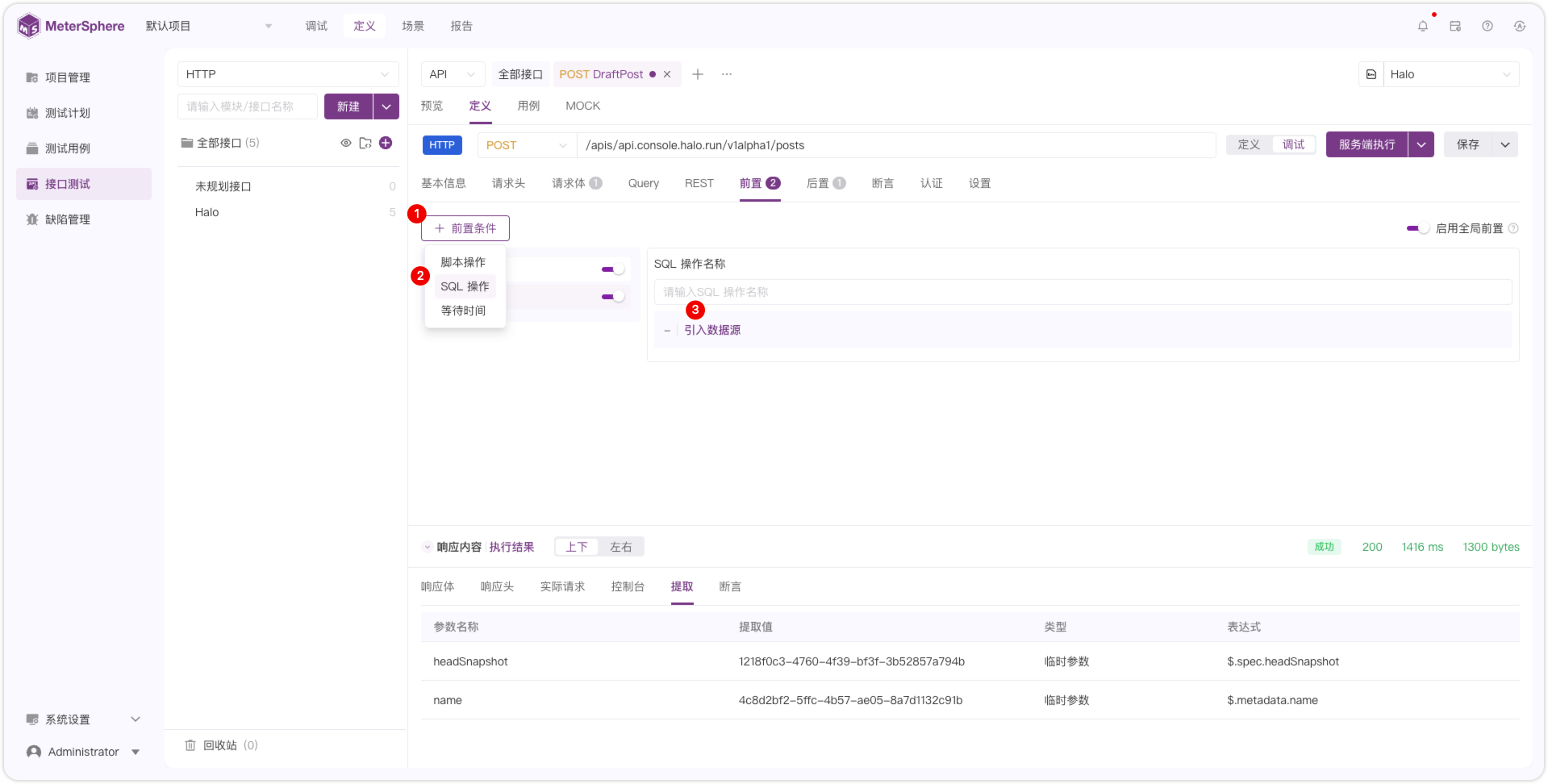Screen dimensions: 1548x784
Task: Switch to 调试 mode toggle beside 定义
Action: [x=1293, y=144]
